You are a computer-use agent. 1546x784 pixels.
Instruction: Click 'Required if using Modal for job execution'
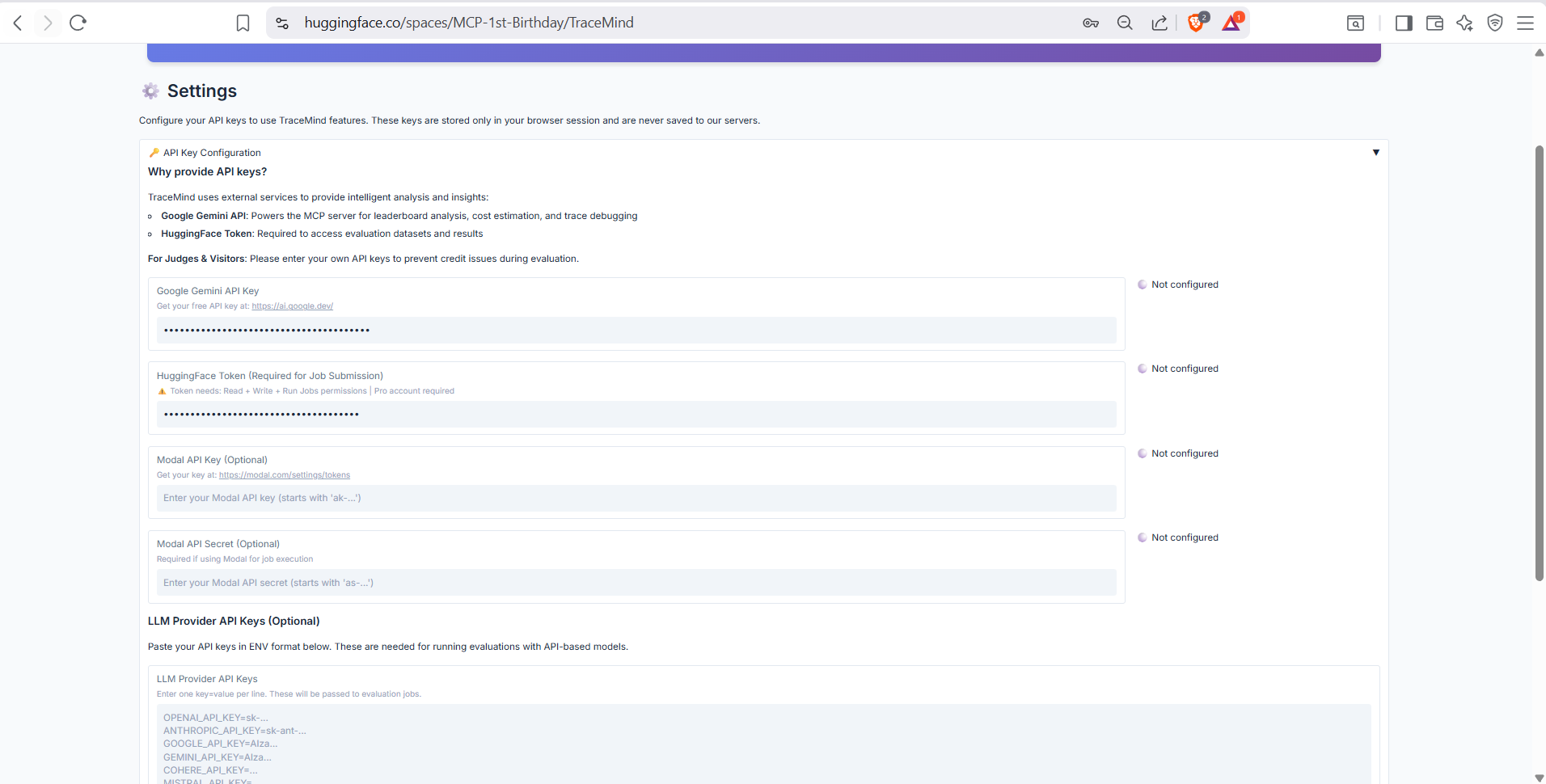tap(234, 559)
